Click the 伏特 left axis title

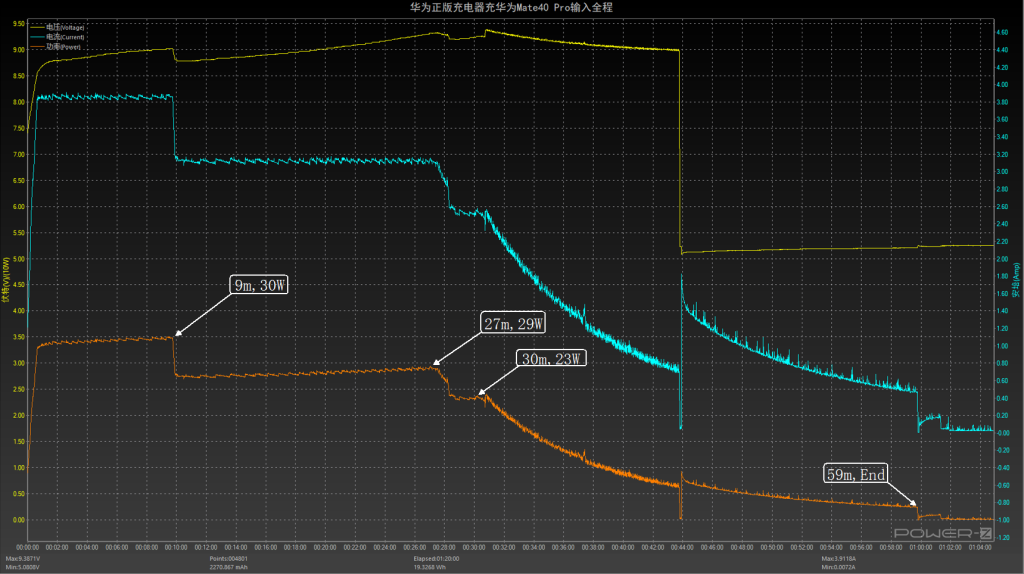pos(6,279)
